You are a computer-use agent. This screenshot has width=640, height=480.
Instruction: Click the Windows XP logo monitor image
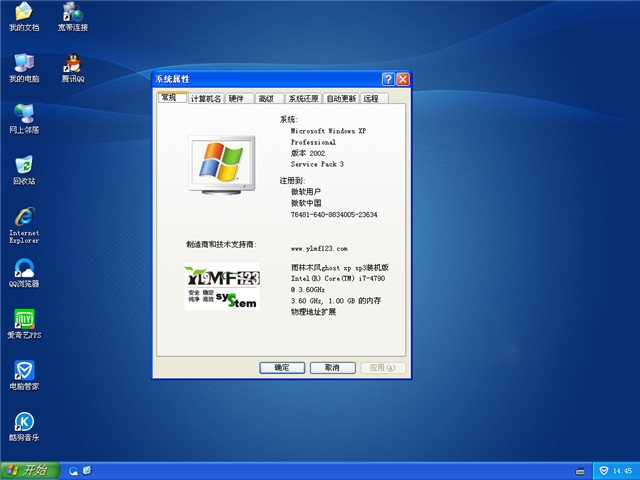pos(222,165)
